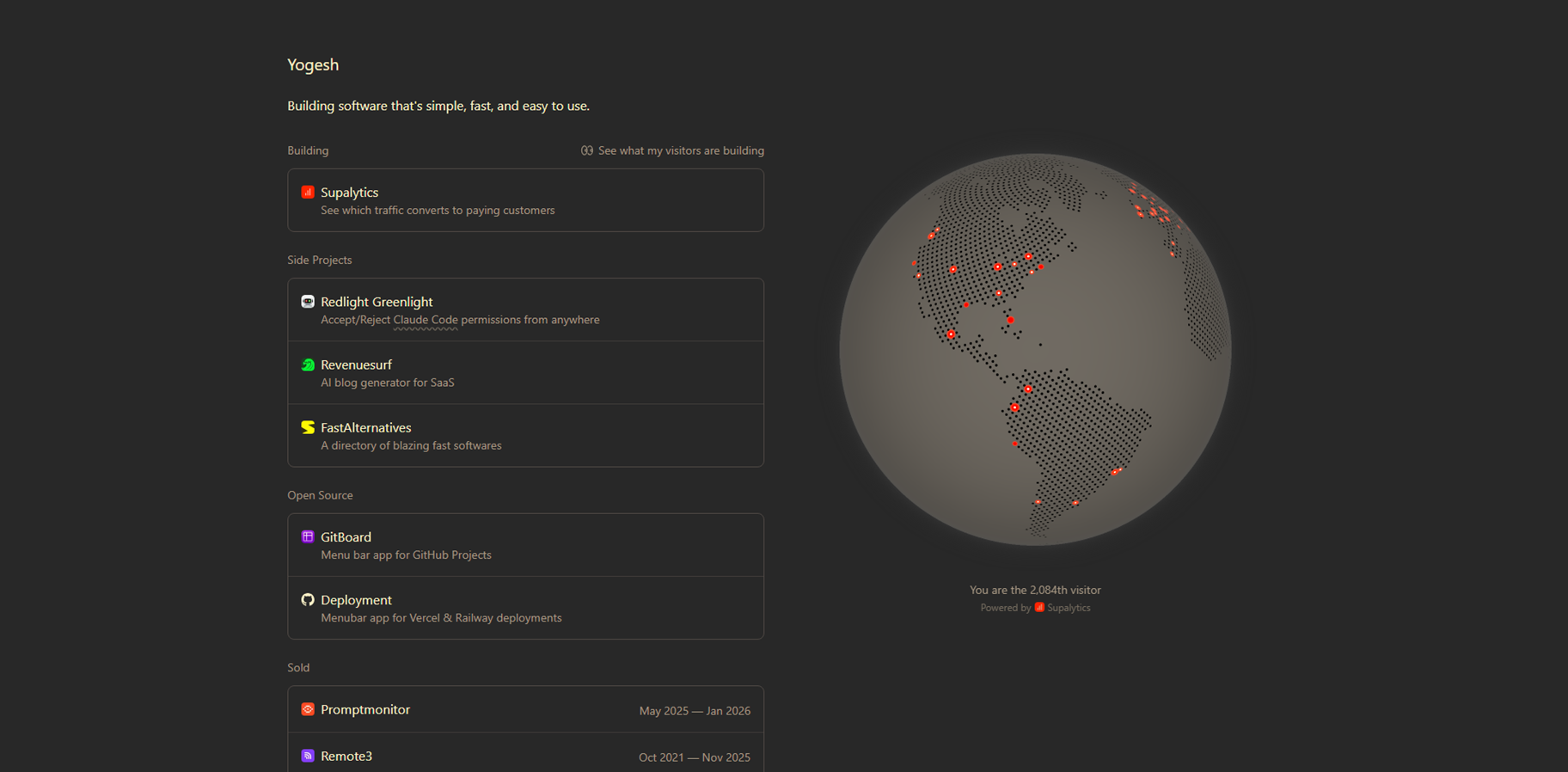1568x772 pixels.
Task: Click 'Menubar app for Vercel & Railway deployments'
Action: [x=441, y=617]
